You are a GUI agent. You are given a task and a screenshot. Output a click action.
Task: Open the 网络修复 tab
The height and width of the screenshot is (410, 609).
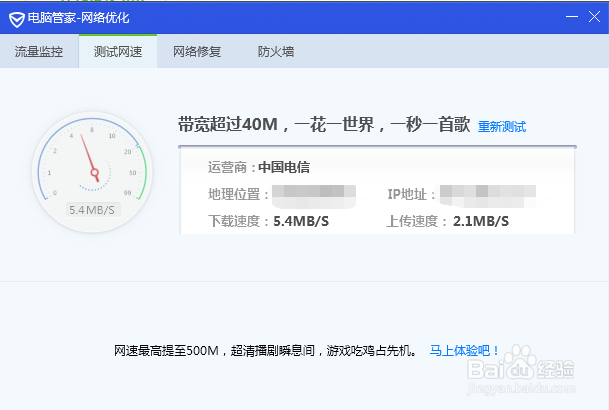[x=197, y=51]
